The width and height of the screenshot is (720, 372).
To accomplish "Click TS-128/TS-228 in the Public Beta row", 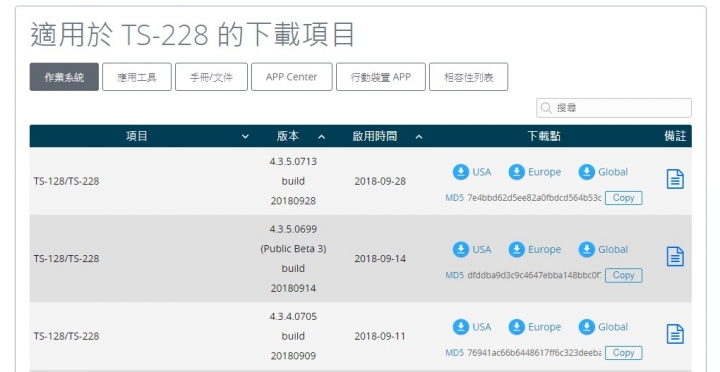I will click(x=66, y=259).
